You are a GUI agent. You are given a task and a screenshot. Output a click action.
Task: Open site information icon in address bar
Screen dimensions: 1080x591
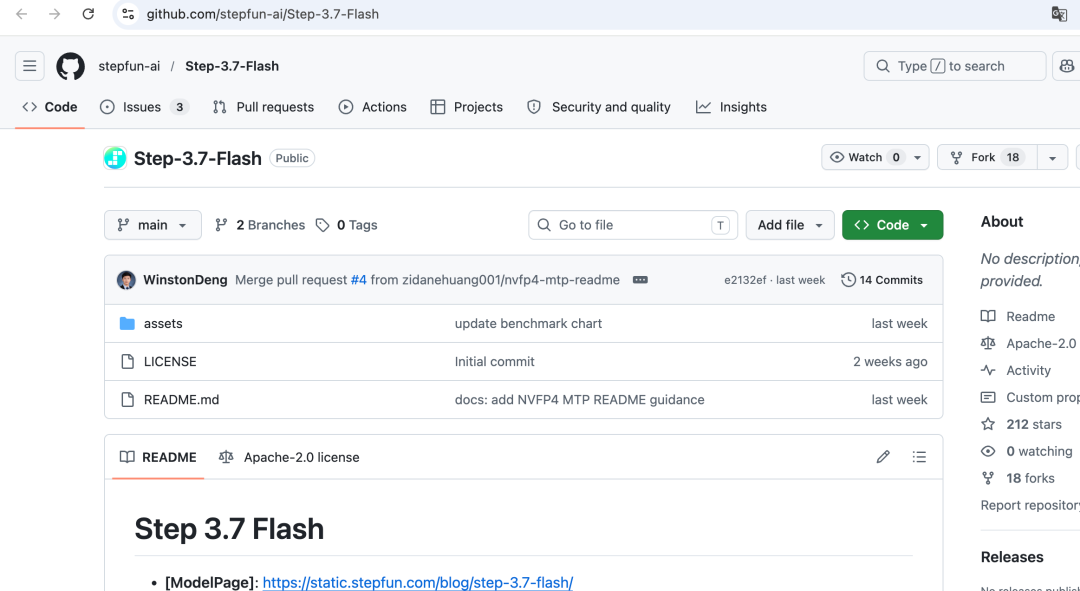pyautogui.click(x=128, y=14)
